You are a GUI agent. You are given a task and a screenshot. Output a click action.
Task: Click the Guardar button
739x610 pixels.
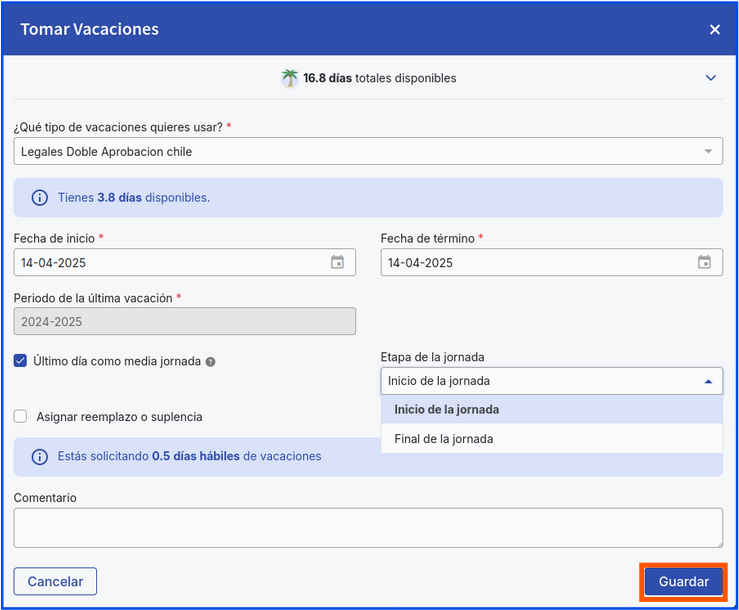683,582
